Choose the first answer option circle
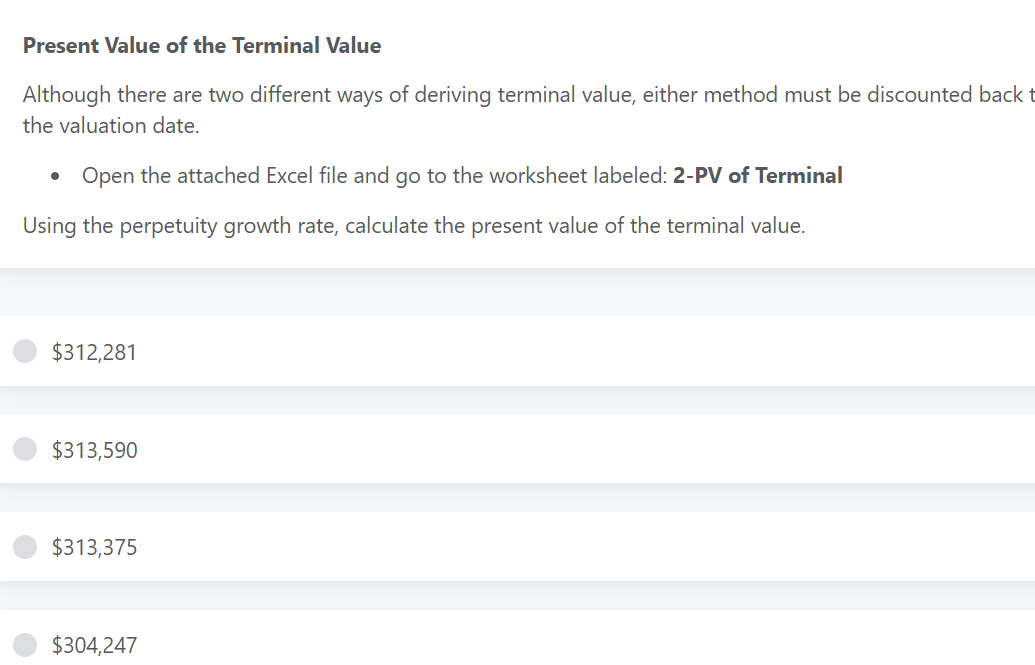 [x=24, y=351]
